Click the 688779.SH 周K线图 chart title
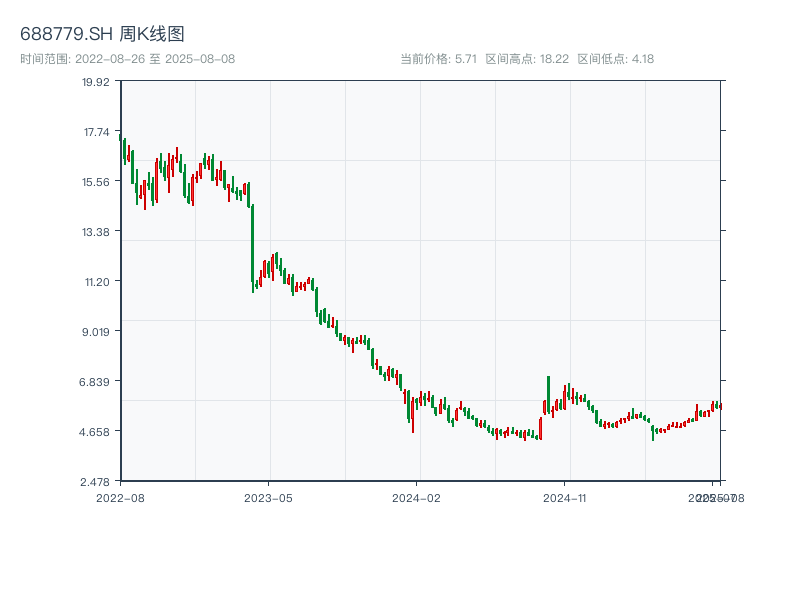The height and width of the screenshot is (600, 800). (x=102, y=35)
